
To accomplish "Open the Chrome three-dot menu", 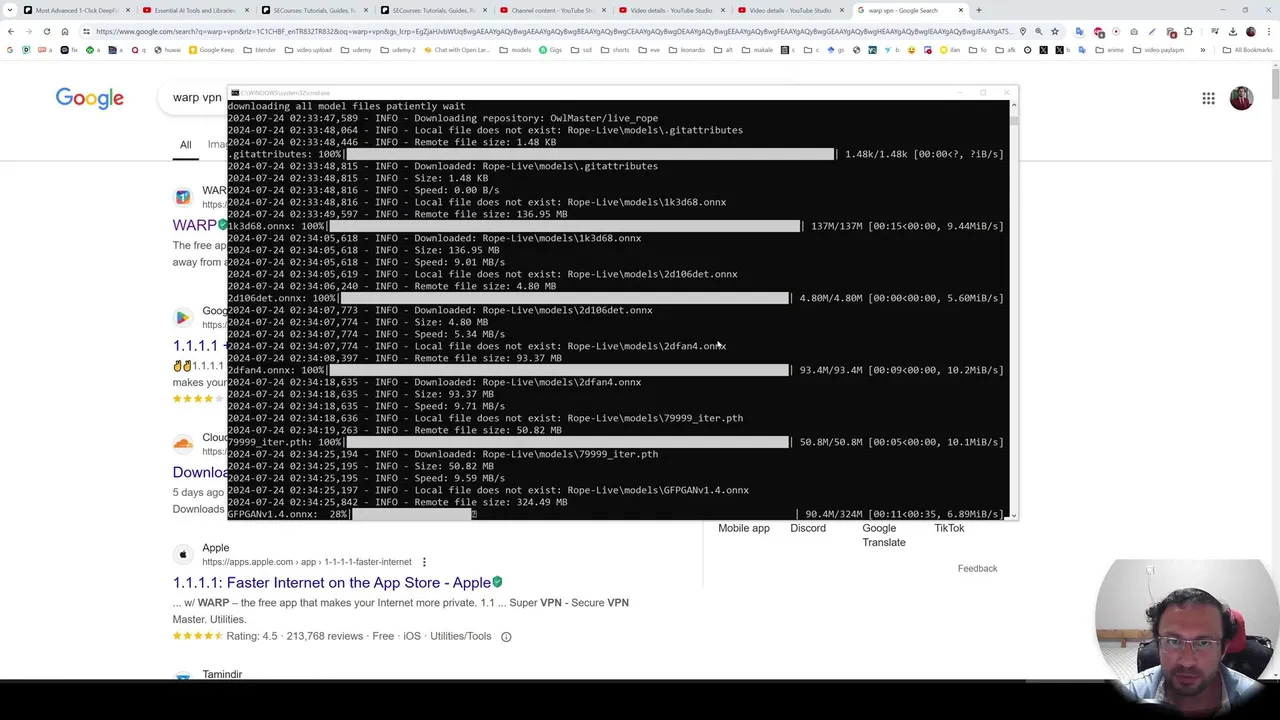I will 1269,31.
